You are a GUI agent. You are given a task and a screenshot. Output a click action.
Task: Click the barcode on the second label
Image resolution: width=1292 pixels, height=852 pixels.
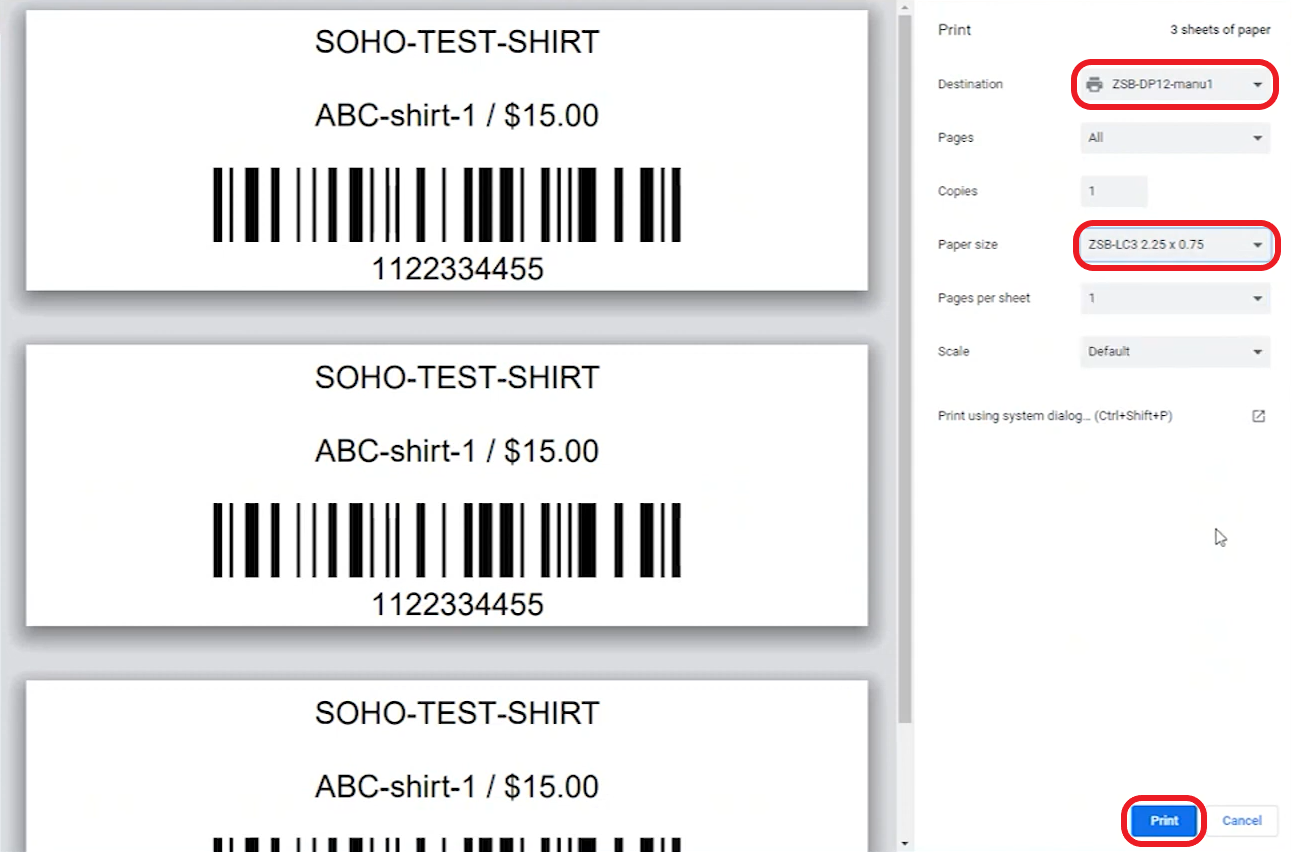[x=446, y=540]
